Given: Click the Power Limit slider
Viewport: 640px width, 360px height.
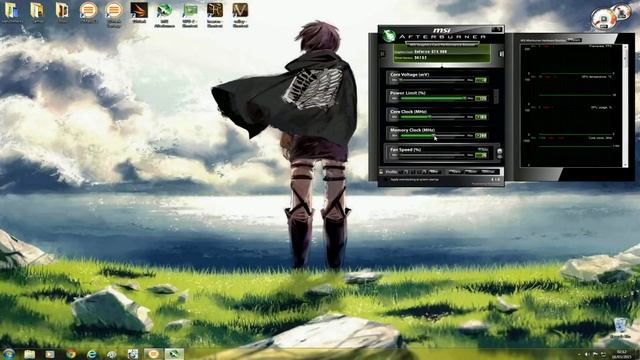Looking at the screenshot, I should tap(432, 98).
